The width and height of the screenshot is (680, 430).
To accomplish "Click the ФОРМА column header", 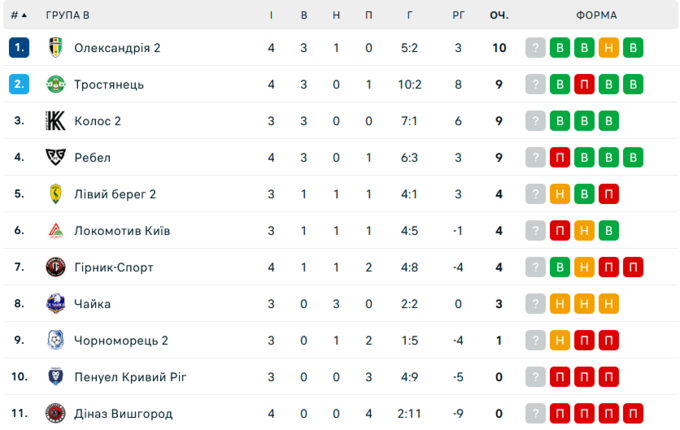I will (x=596, y=15).
